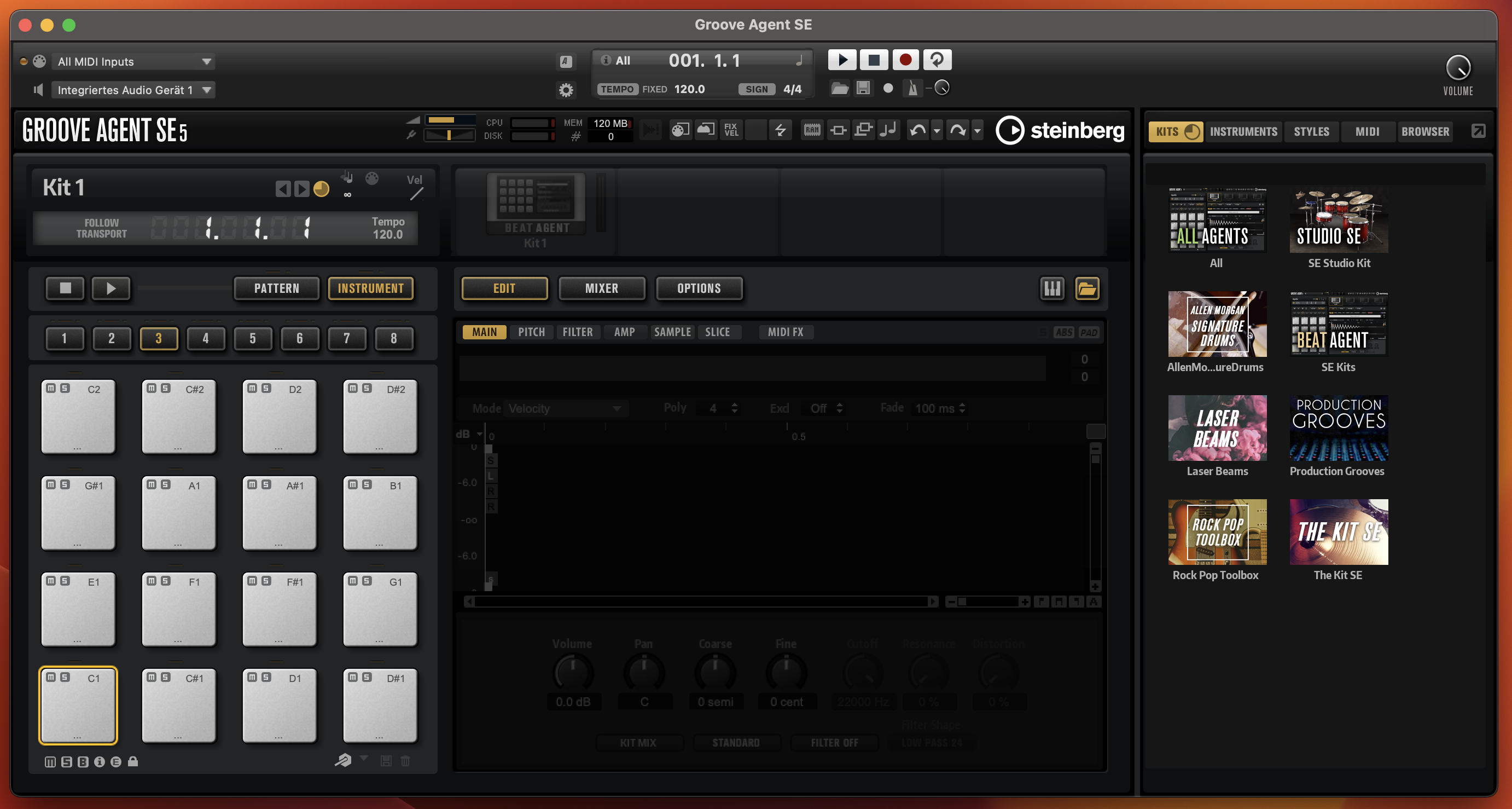Open the kit folder browser icon

point(1086,288)
